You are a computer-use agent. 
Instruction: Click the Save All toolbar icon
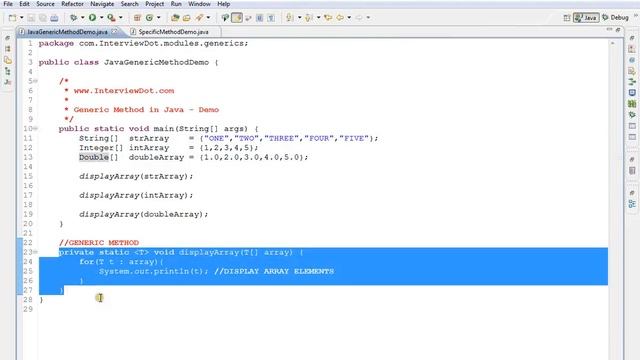[x=42, y=18]
